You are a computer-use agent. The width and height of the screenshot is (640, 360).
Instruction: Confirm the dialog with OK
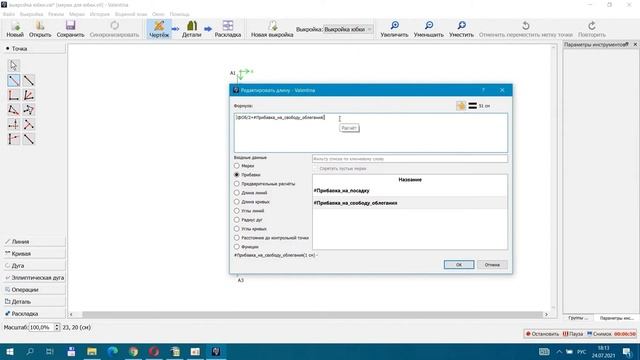click(459, 264)
